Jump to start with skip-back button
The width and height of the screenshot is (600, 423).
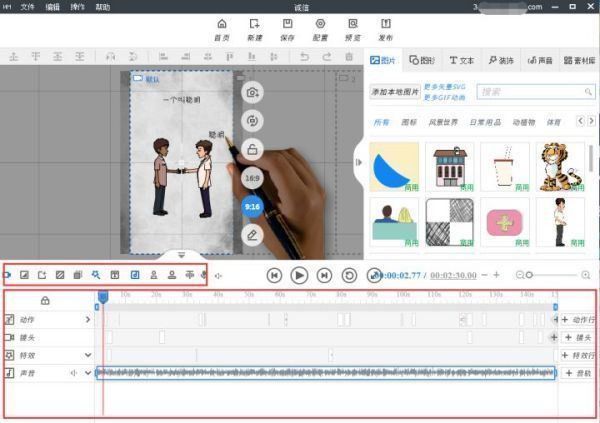[x=274, y=275]
